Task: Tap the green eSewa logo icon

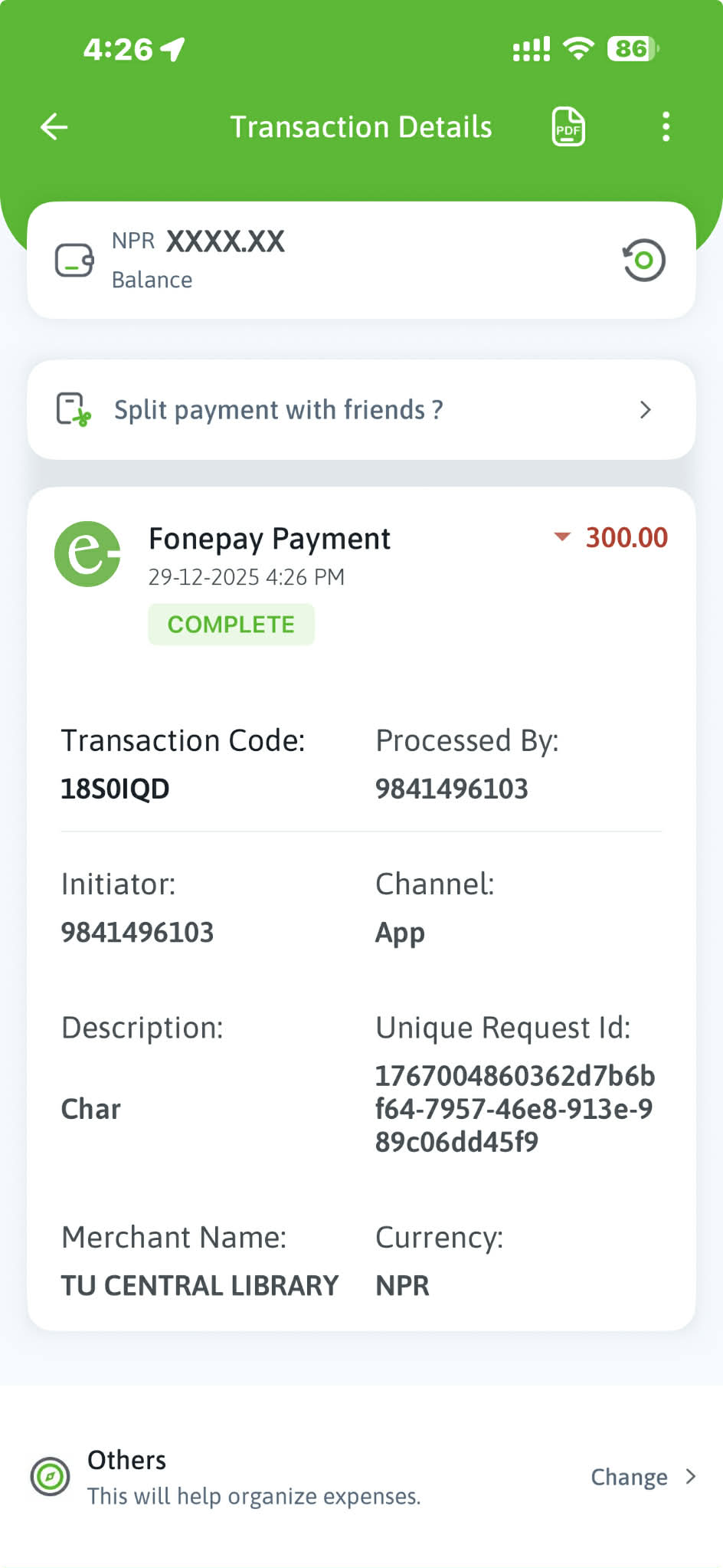Action: click(87, 554)
